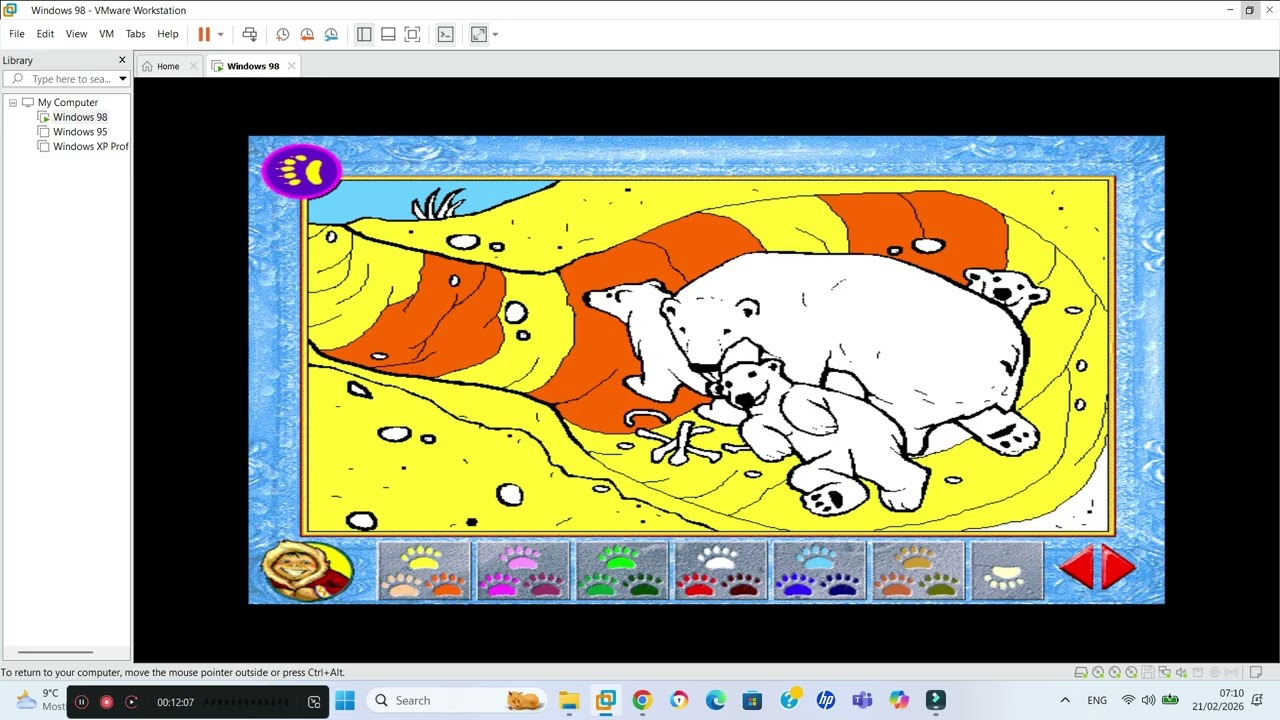
Task: Open the VM menu
Action: pos(106,34)
